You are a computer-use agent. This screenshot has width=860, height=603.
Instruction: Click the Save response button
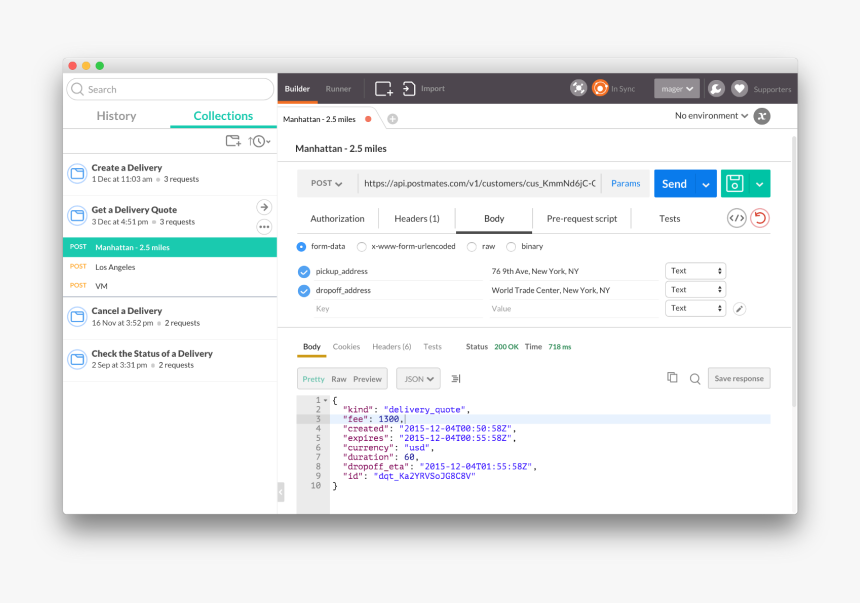(739, 379)
